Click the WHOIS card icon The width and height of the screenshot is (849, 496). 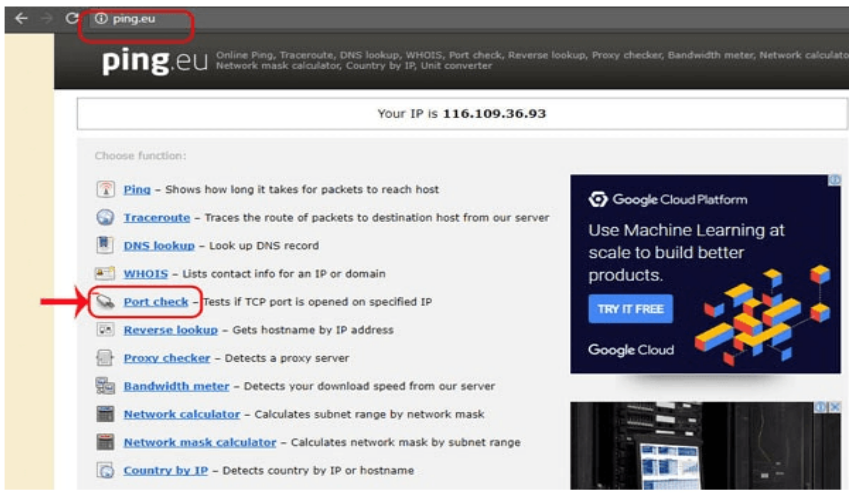(105, 274)
